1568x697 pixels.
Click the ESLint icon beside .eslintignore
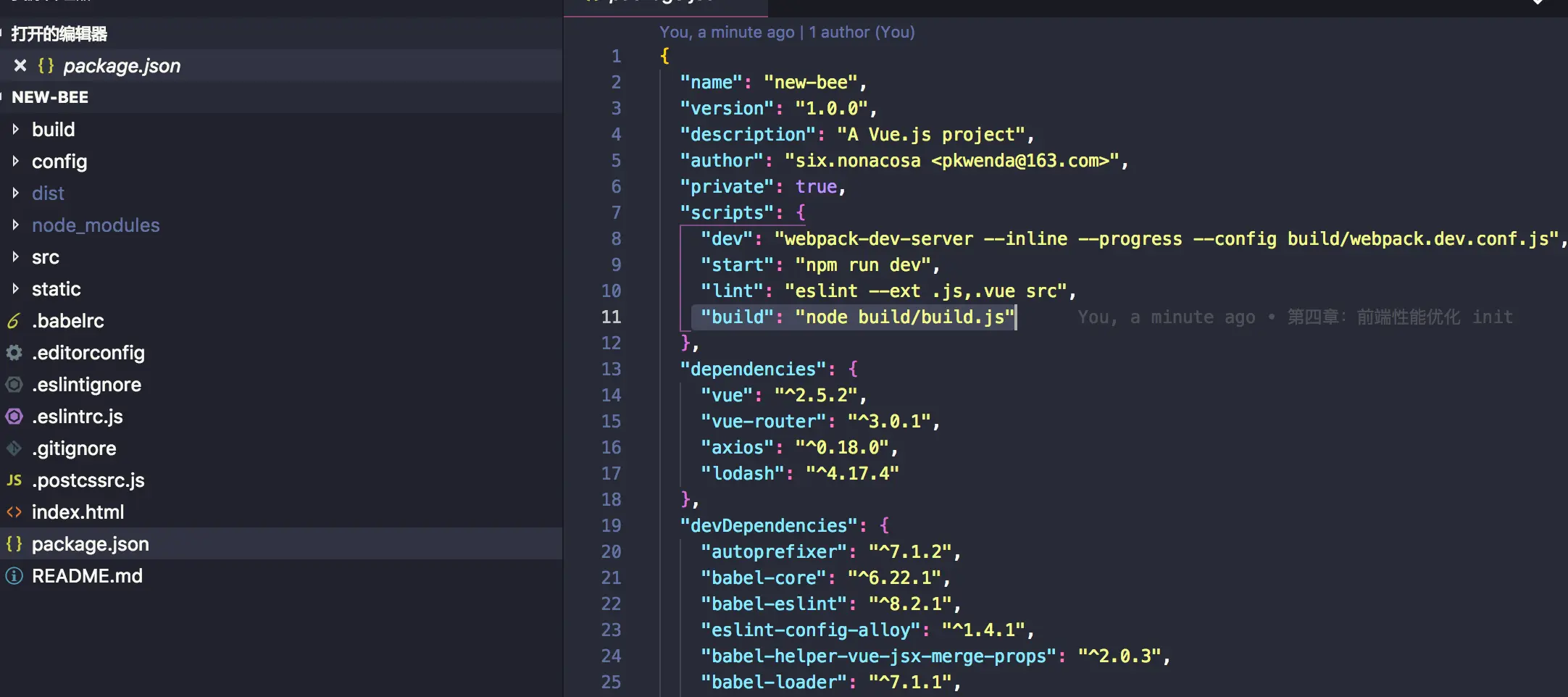[x=14, y=384]
